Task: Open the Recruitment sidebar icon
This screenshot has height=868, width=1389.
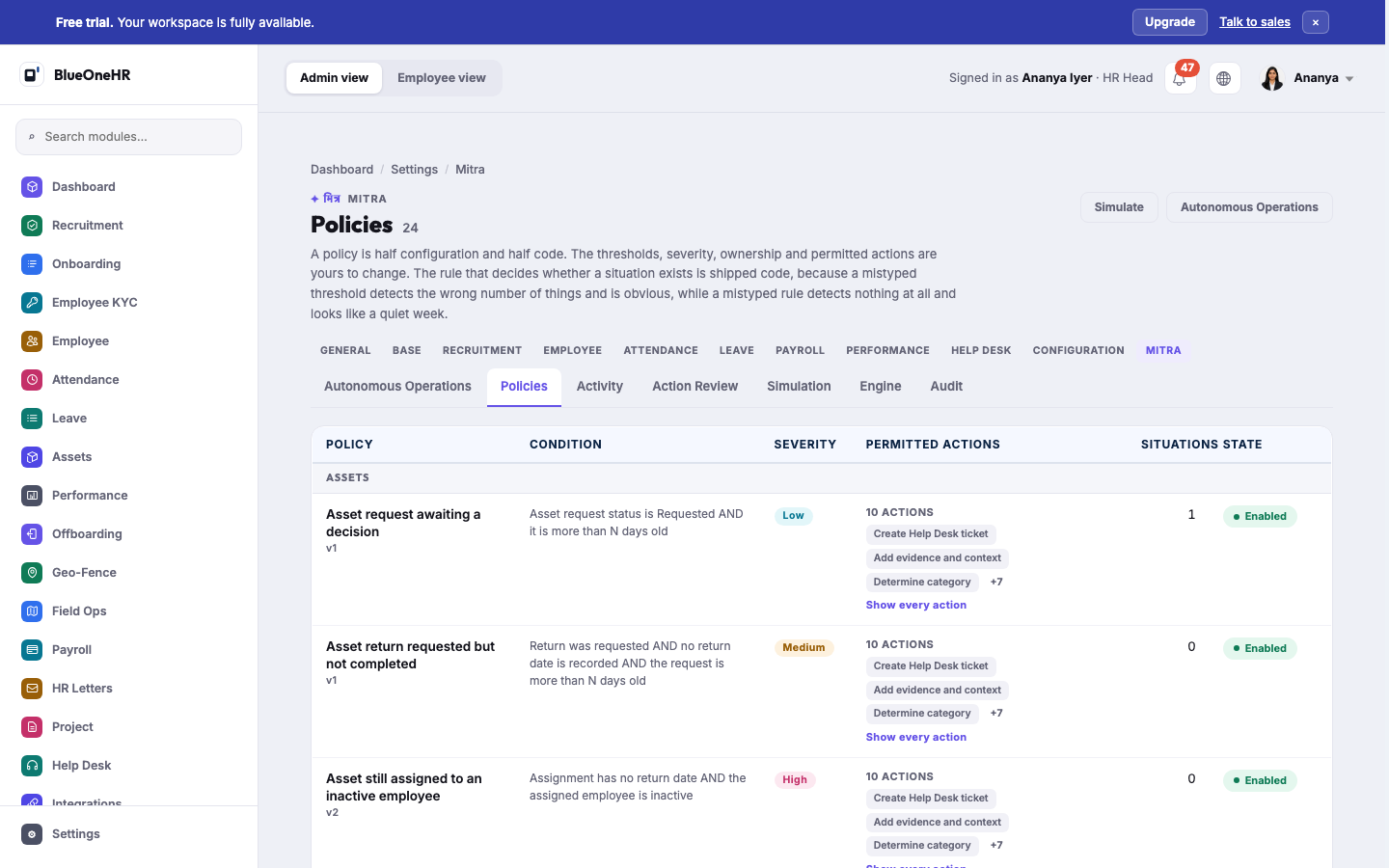Action: pos(32,226)
